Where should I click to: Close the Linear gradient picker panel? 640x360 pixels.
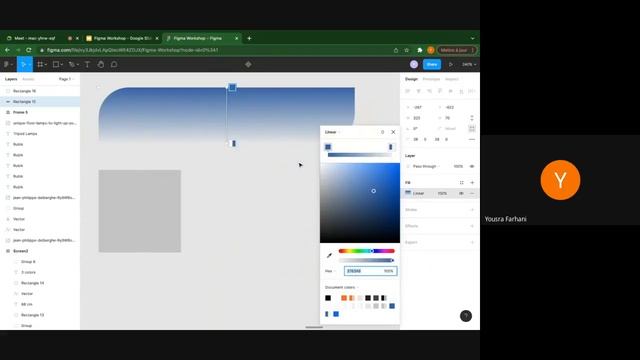[x=393, y=132]
